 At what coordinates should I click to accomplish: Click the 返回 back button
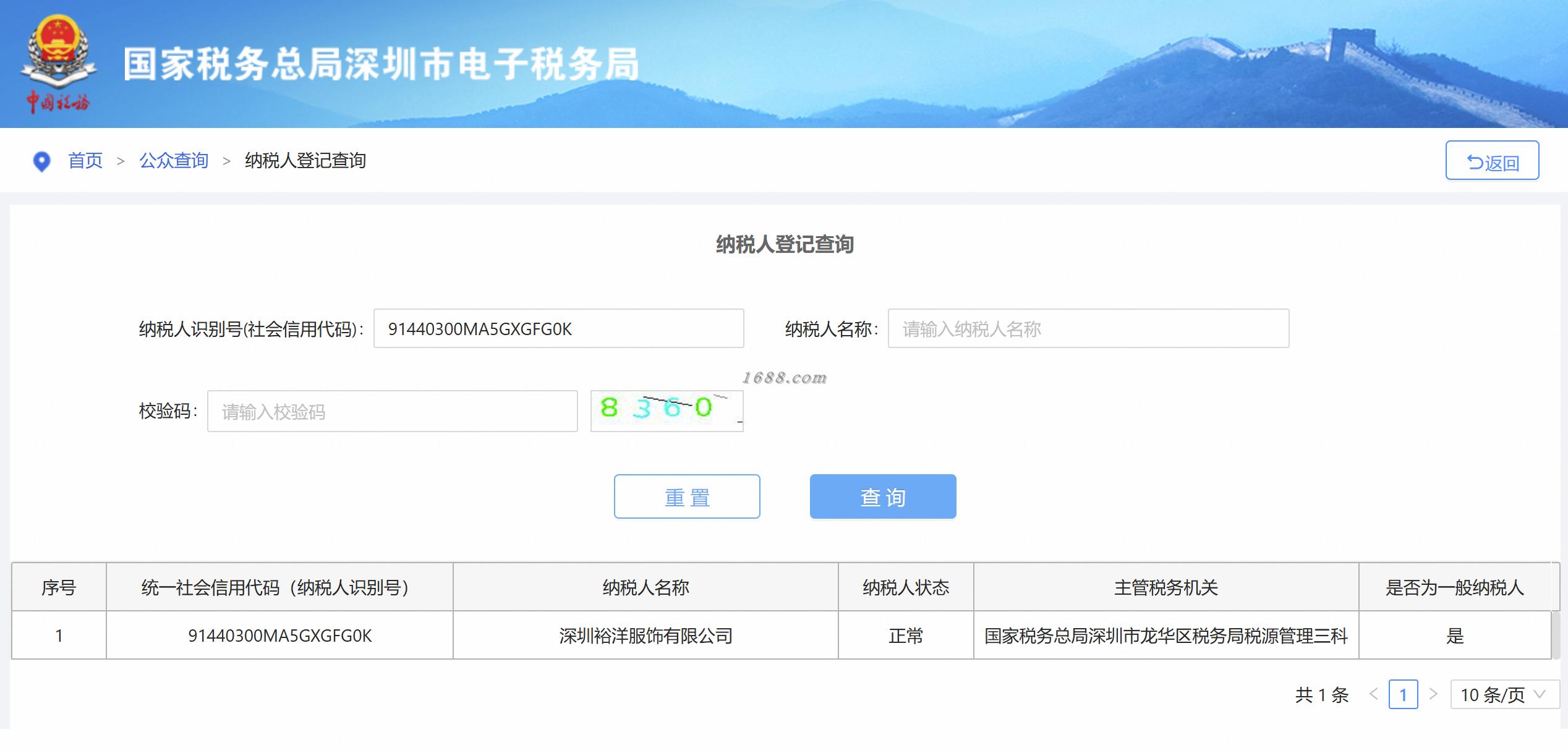1491,161
